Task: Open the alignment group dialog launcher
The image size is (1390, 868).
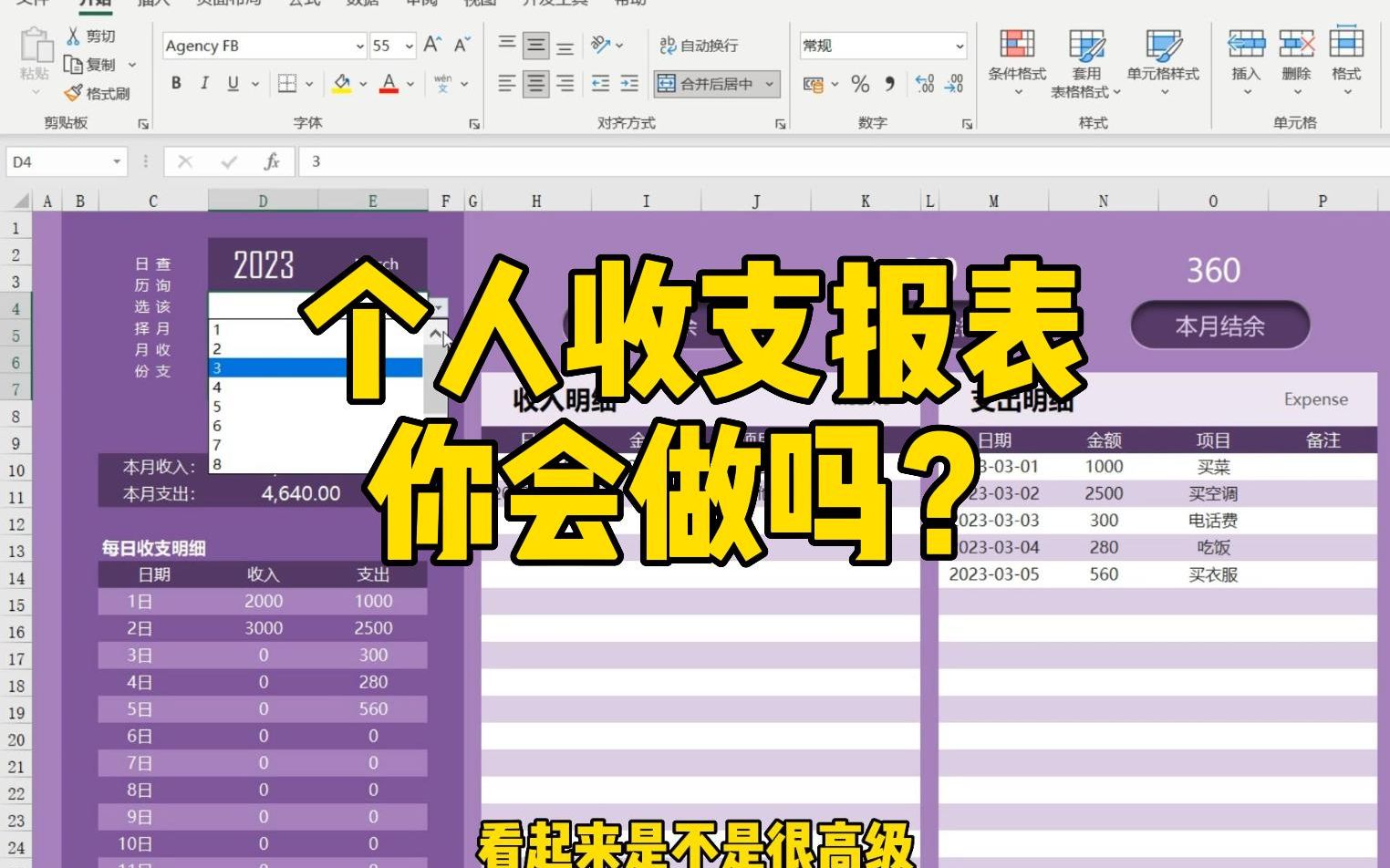Action: (x=780, y=124)
